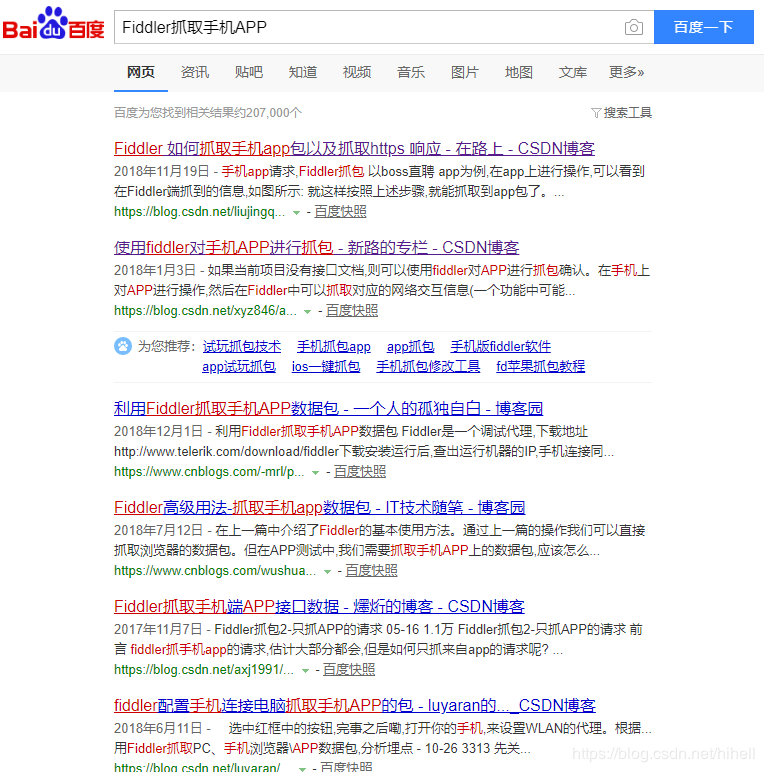Expand the 更多» menu
The image size is (764, 772).
pos(627,72)
